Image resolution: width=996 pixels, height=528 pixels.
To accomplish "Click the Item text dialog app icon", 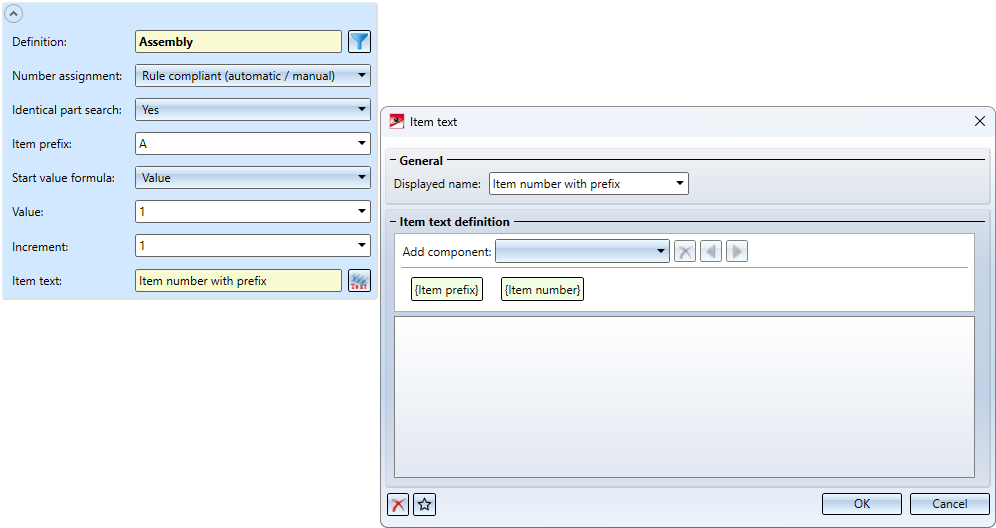I will coord(397,121).
